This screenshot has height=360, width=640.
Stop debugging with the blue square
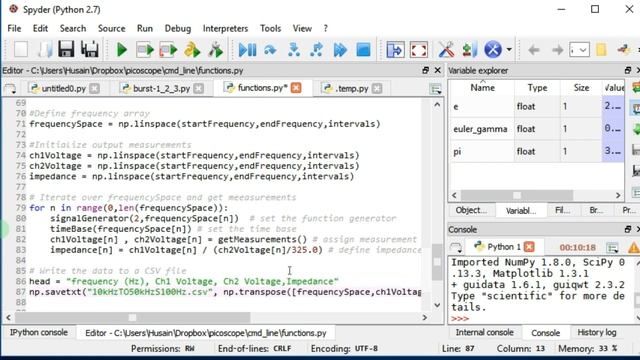363,50
